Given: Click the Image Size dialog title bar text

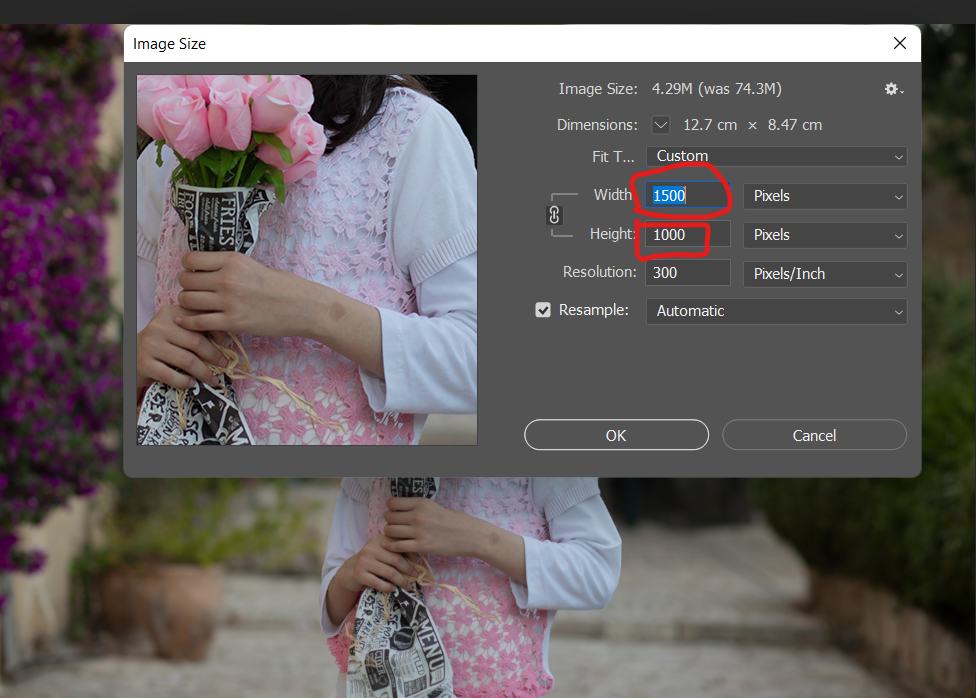Looking at the screenshot, I should tap(169, 44).
